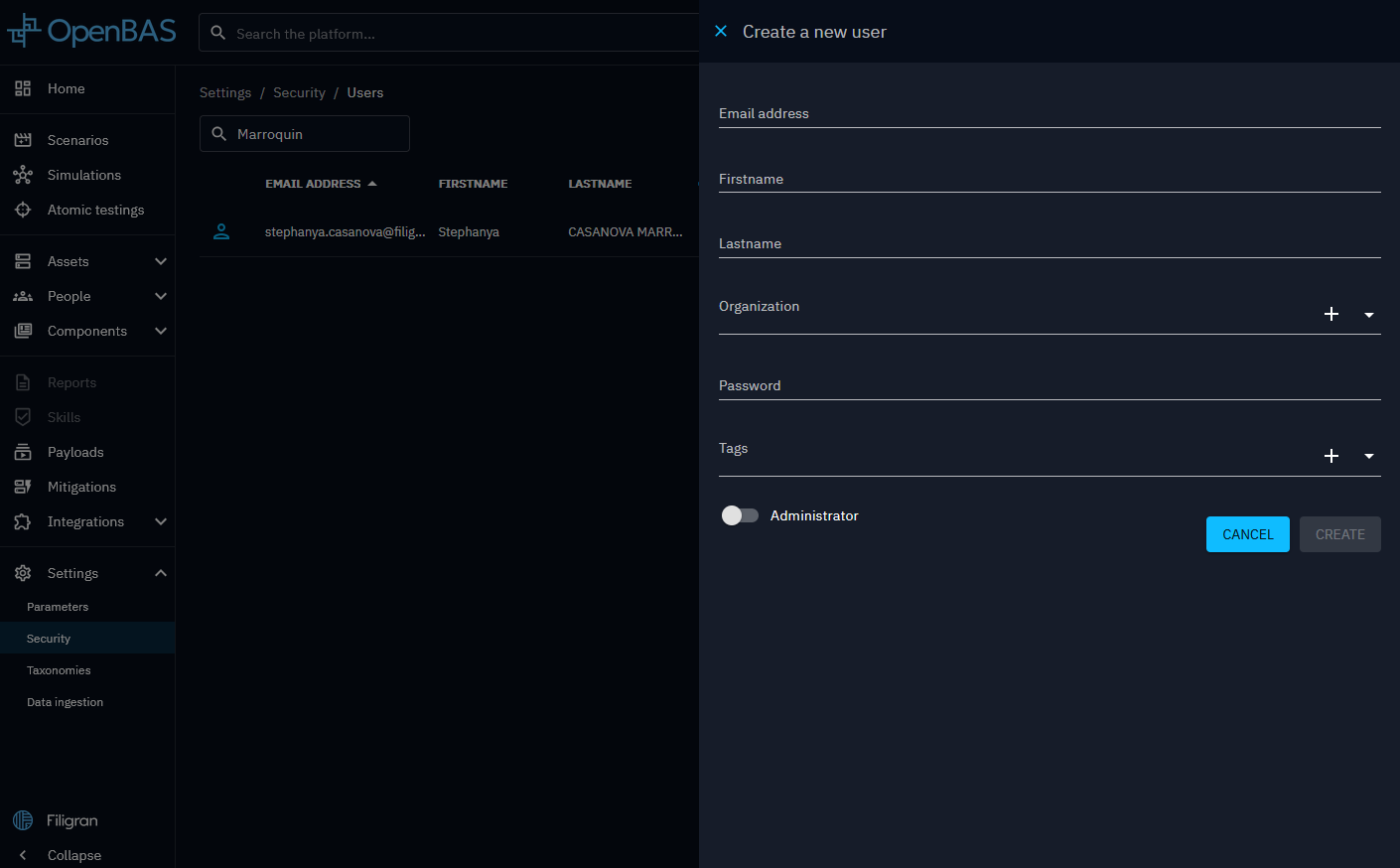The image size is (1400, 868).
Task: Expand the Assets menu chevron
Action: pyautogui.click(x=161, y=261)
